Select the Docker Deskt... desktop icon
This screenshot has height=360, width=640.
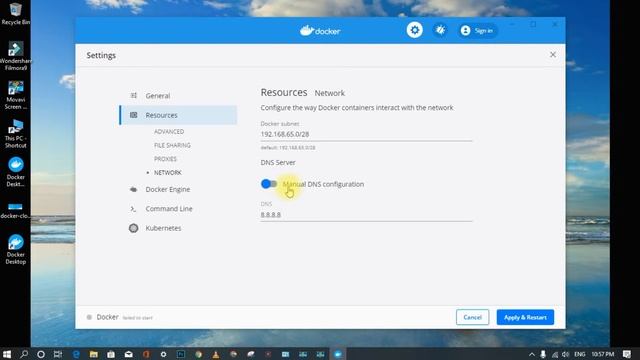16,172
